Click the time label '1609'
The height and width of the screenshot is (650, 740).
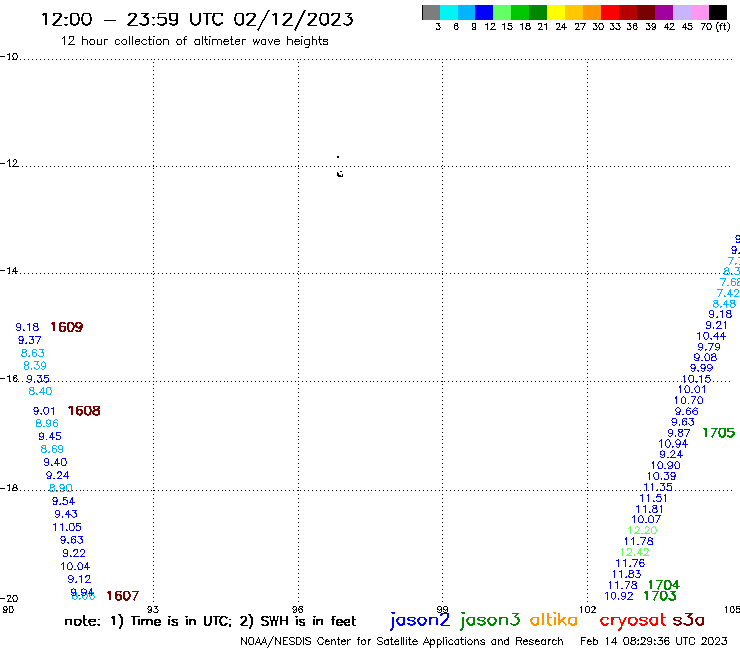click(67, 327)
